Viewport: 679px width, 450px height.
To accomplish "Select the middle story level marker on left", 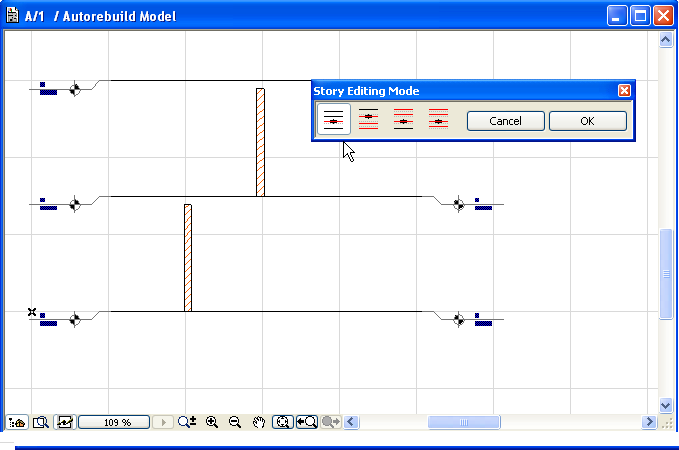I will [x=75, y=204].
